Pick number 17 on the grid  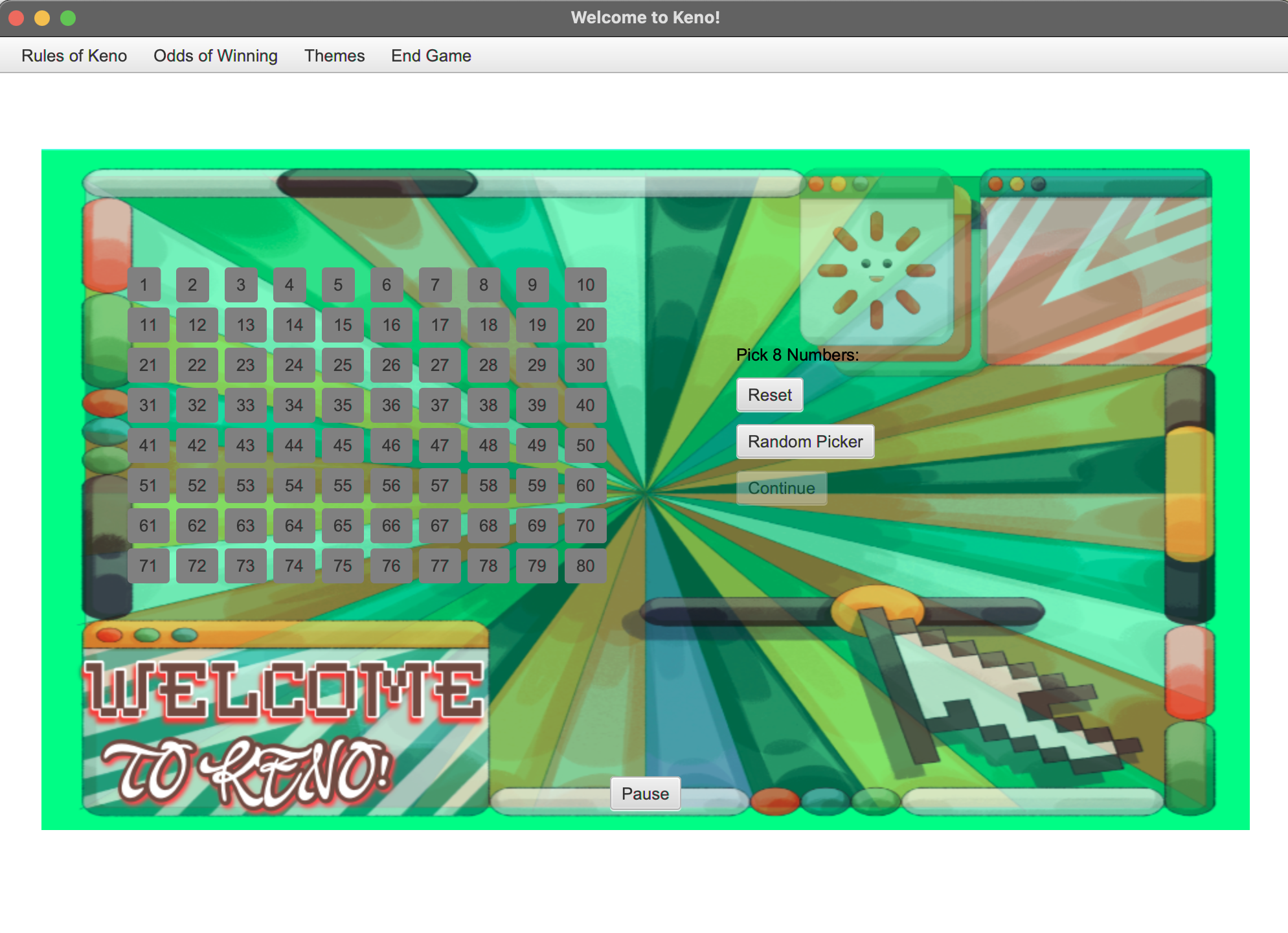coord(440,325)
